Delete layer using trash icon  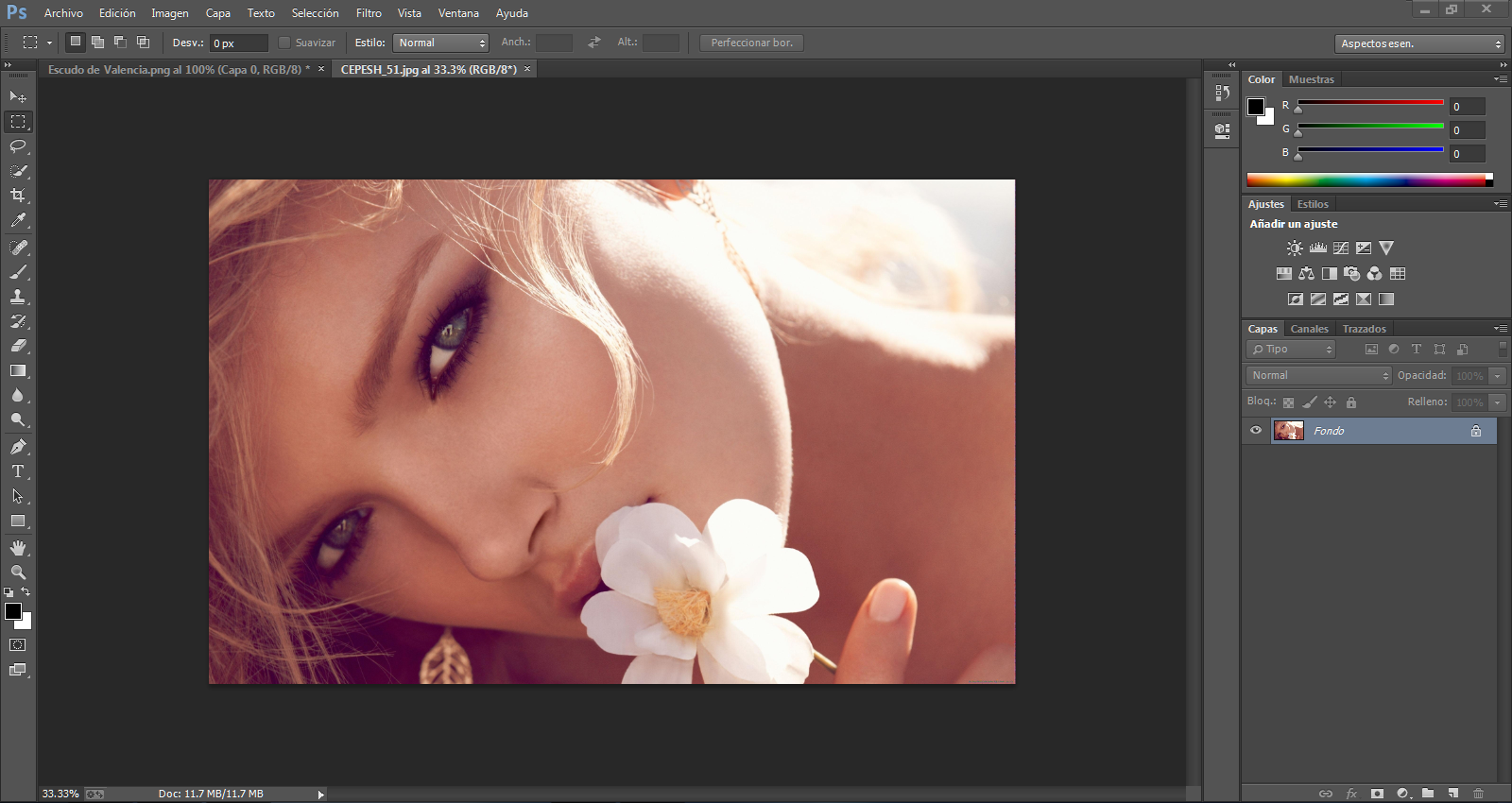tap(1479, 794)
